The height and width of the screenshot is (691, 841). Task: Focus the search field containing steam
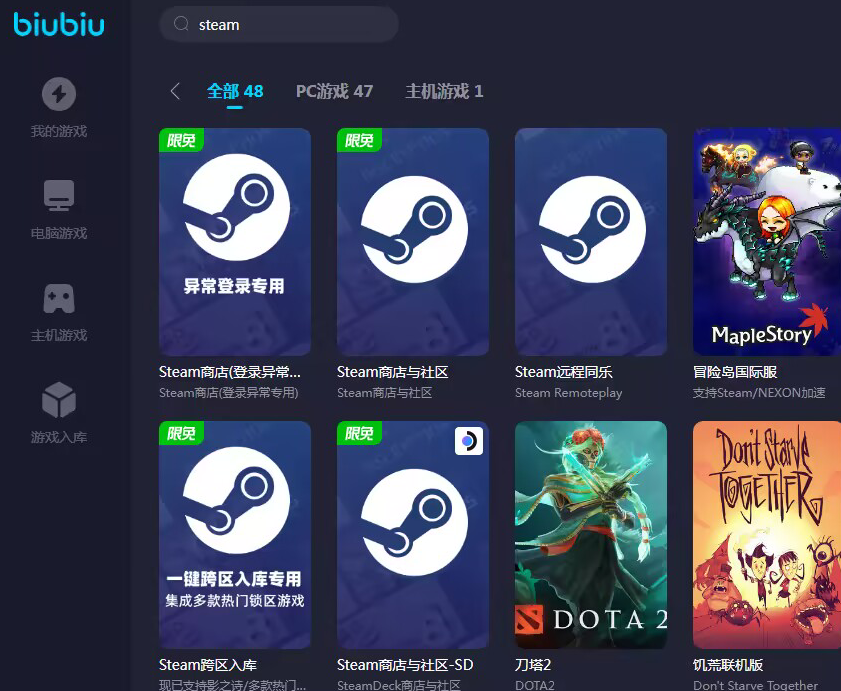279,25
